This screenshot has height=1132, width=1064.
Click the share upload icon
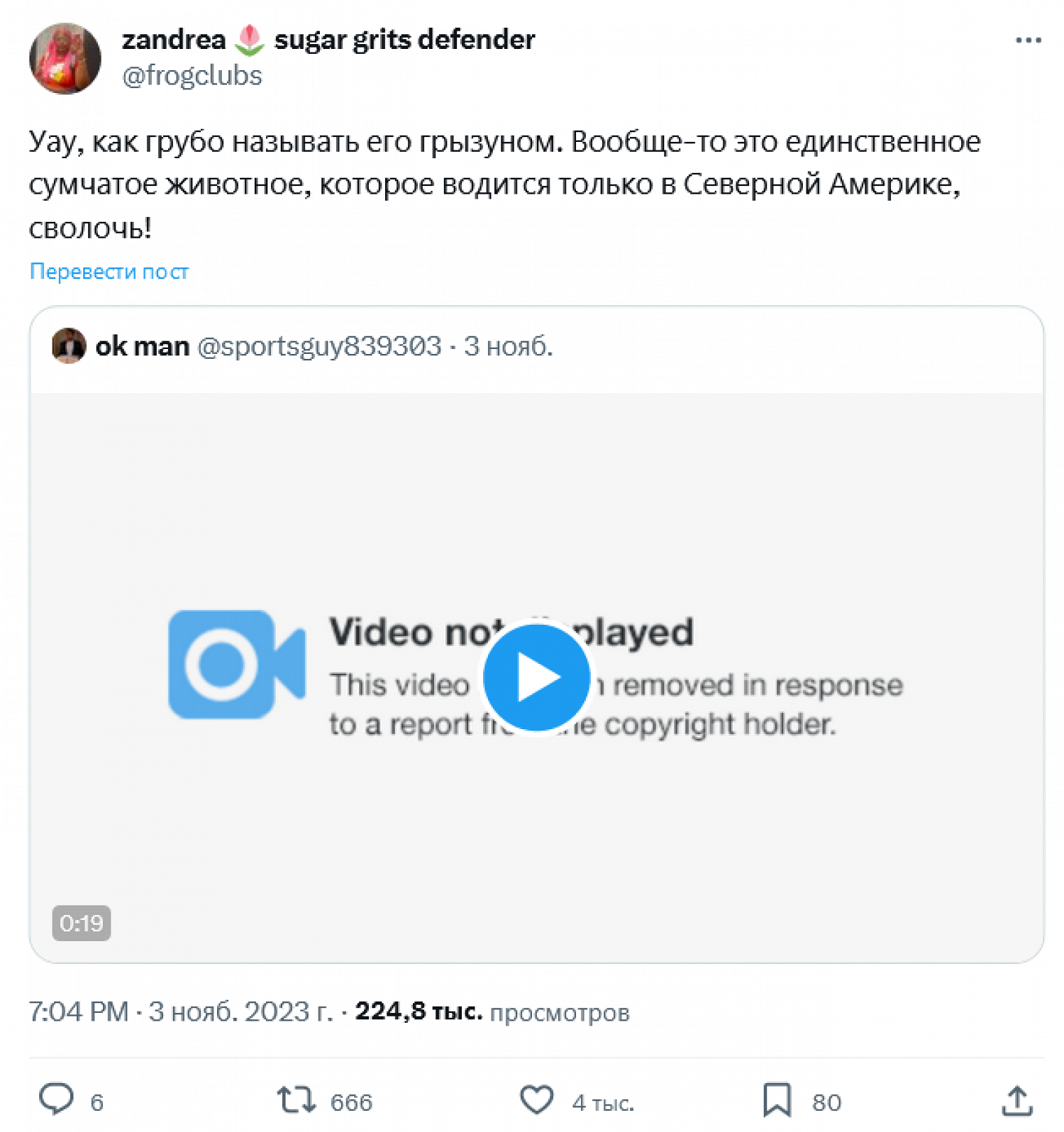[1016, 1100]
